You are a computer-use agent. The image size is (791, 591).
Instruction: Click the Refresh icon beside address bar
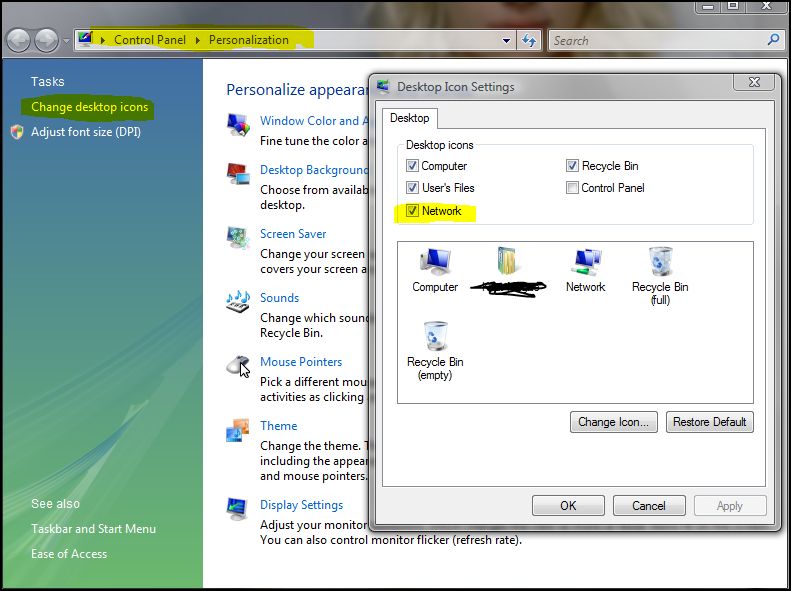(529, 40)
